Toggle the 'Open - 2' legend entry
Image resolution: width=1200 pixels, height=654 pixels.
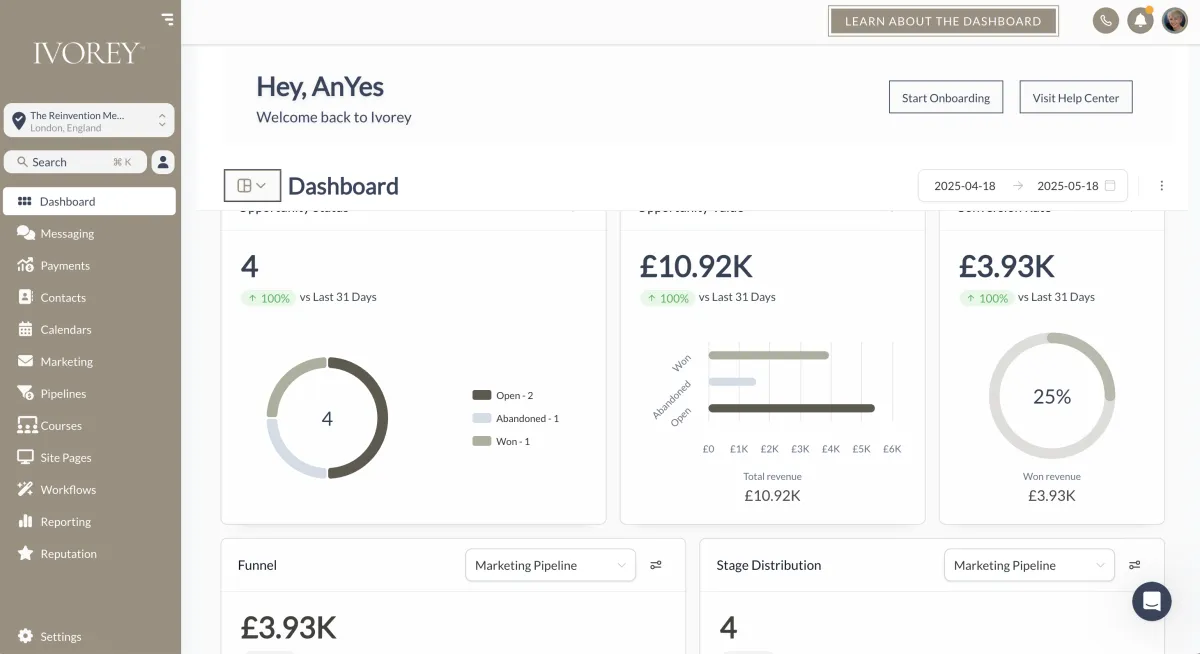pyautogui.click(x=503, y=395)
